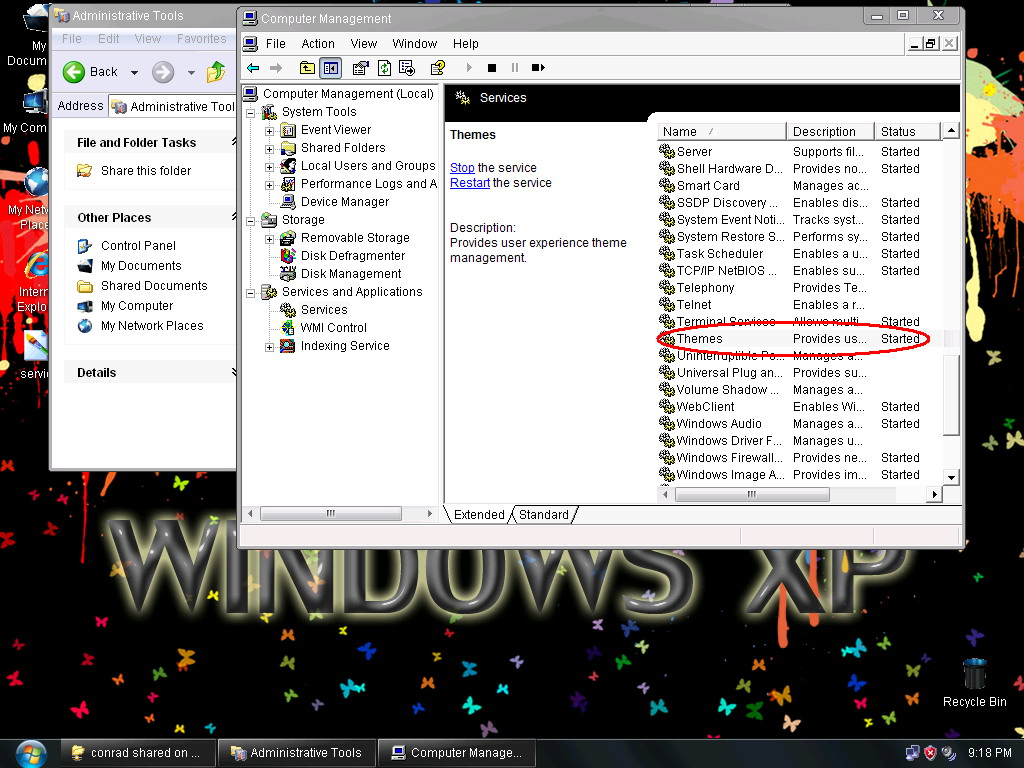Collapse the System Tools tree node
The width and height of the screenshot is (1024, 768).
(x=250, y=113)
